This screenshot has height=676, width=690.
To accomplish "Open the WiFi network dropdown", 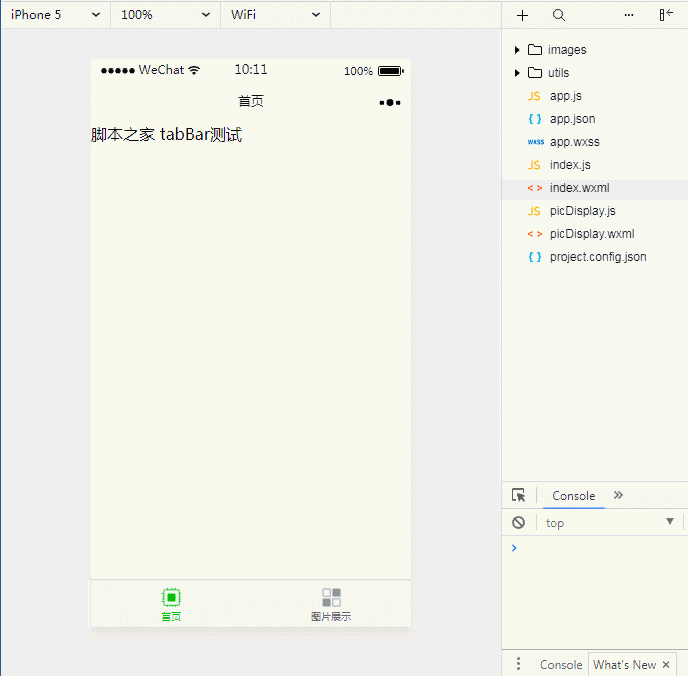I will tap(275, 15).
